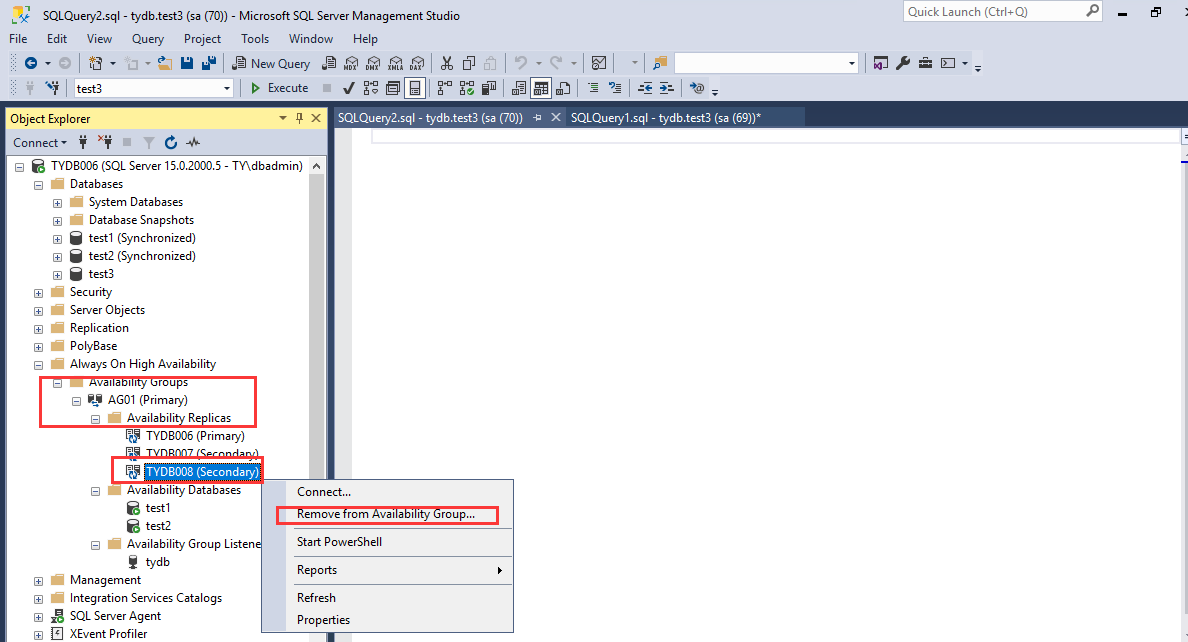Click the Execute button

[280, 88]
